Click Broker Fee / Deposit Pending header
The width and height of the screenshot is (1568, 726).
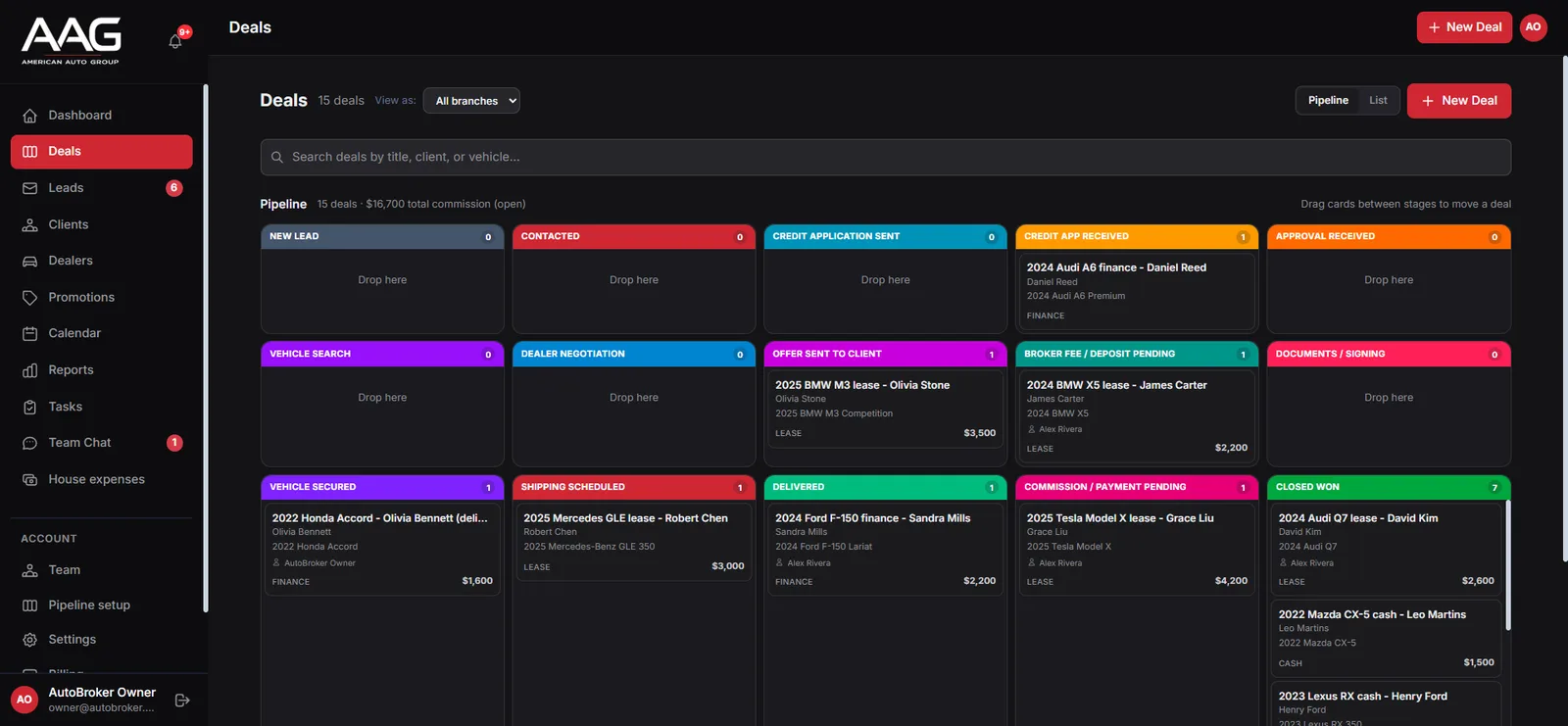point(1137,355)
